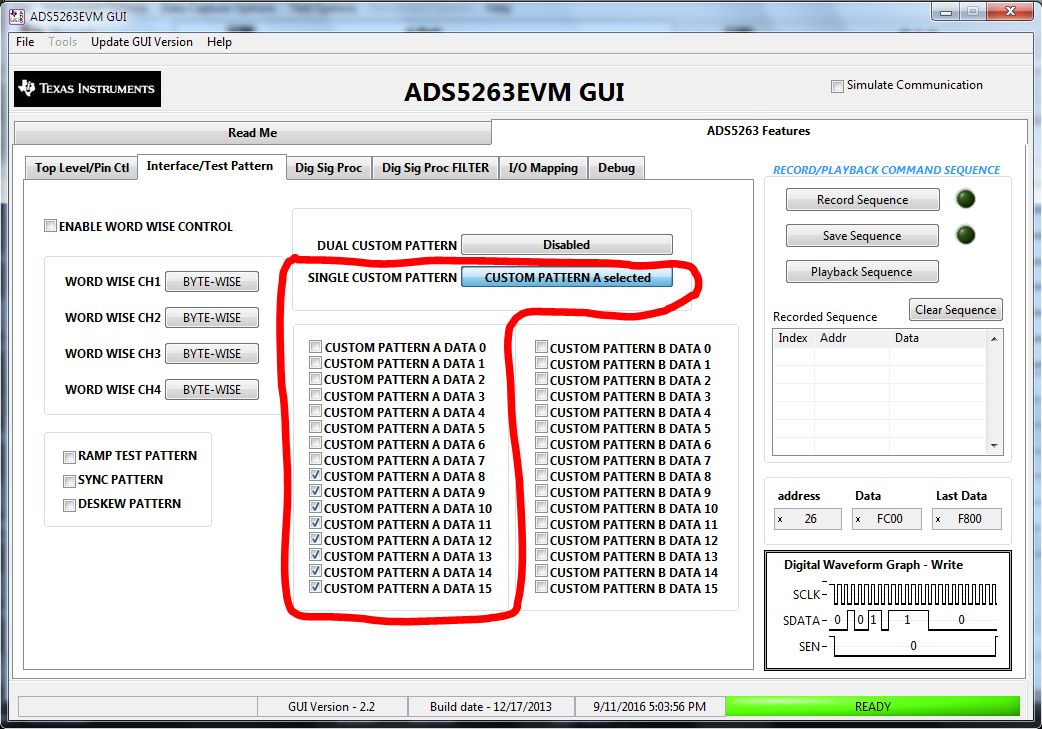The height and width of the screenshot is (729, 1042).
Task: Tick the DESKEW PATTERN checkbox
Action: coord(69,506)
